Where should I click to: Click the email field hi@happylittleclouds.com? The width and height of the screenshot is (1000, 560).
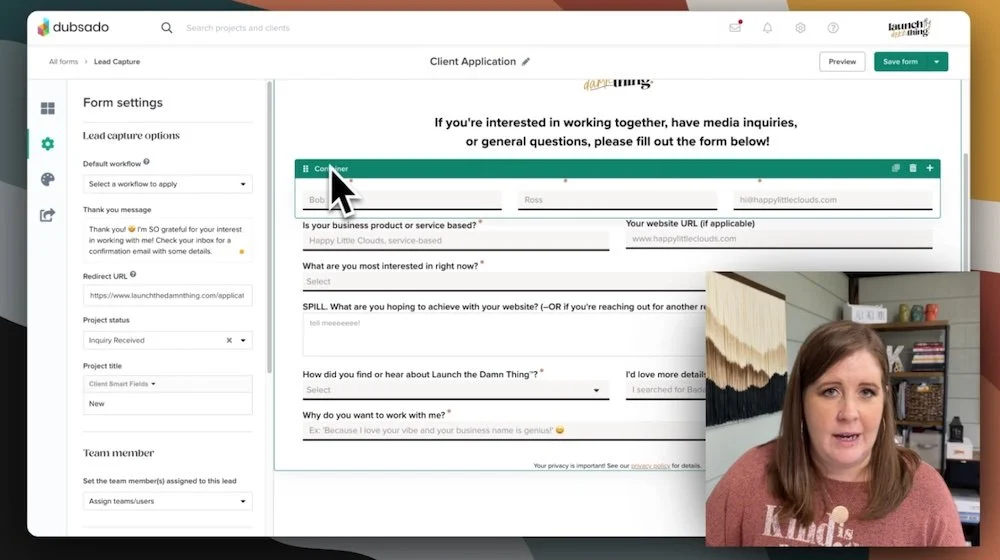pyautogui.click(x=832, y=200)
